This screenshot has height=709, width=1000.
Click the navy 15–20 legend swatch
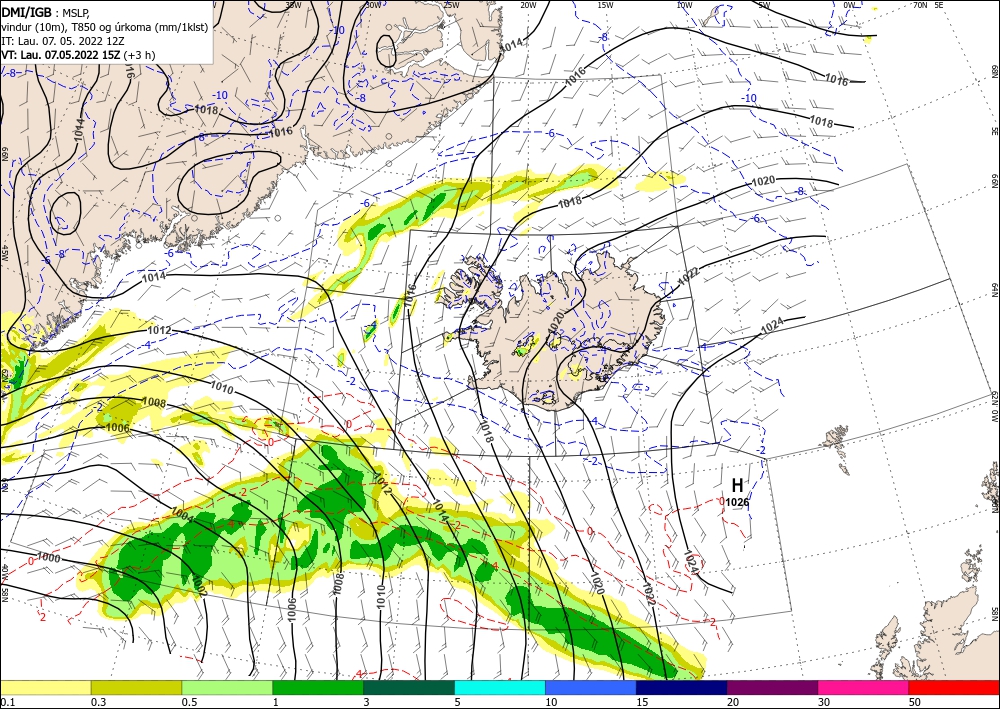(x=682, y=687)
